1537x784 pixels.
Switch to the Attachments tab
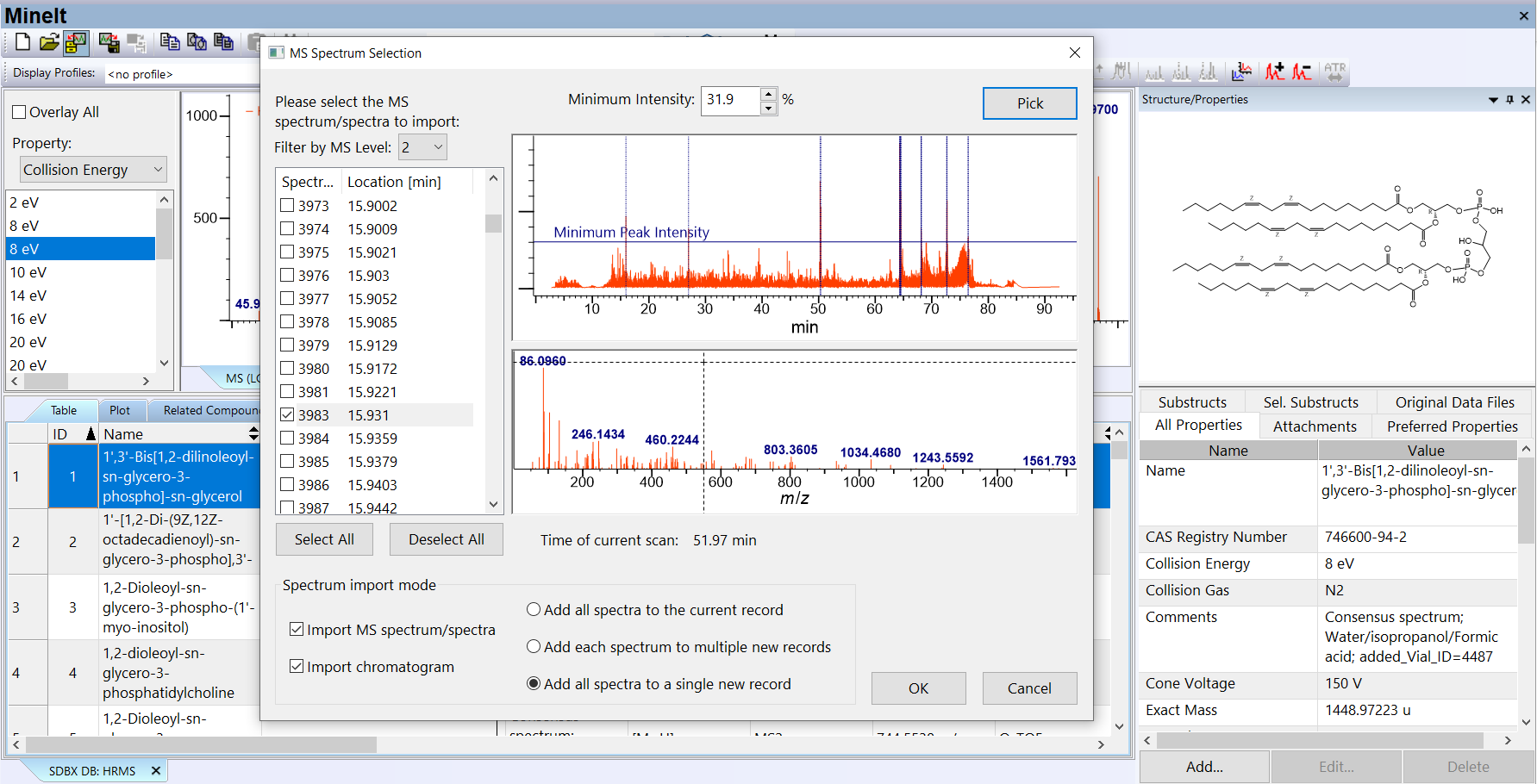[1314, 426]
